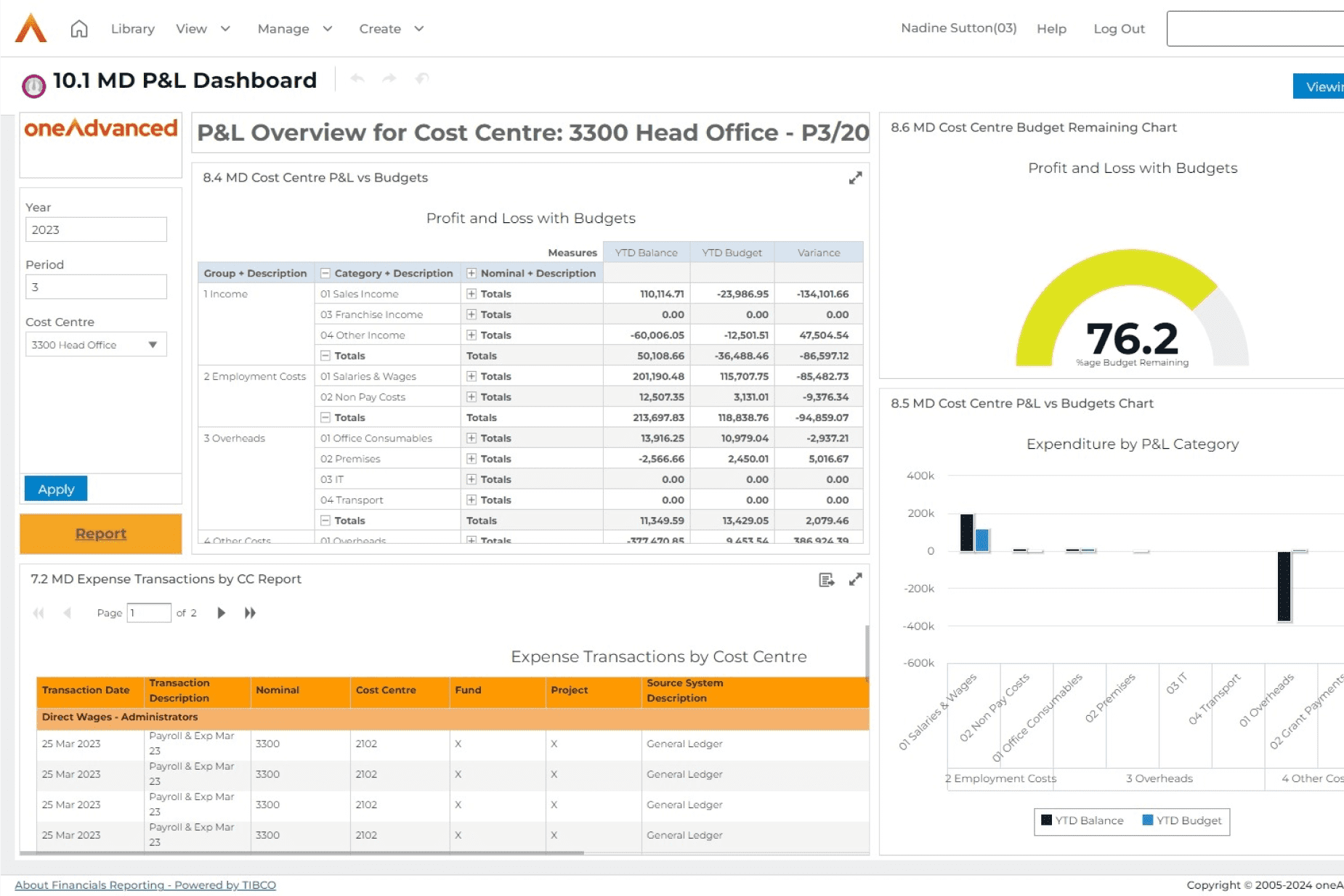Click the undo arrow next to dashboard title

pyautogui.click(x=357, y=78)
